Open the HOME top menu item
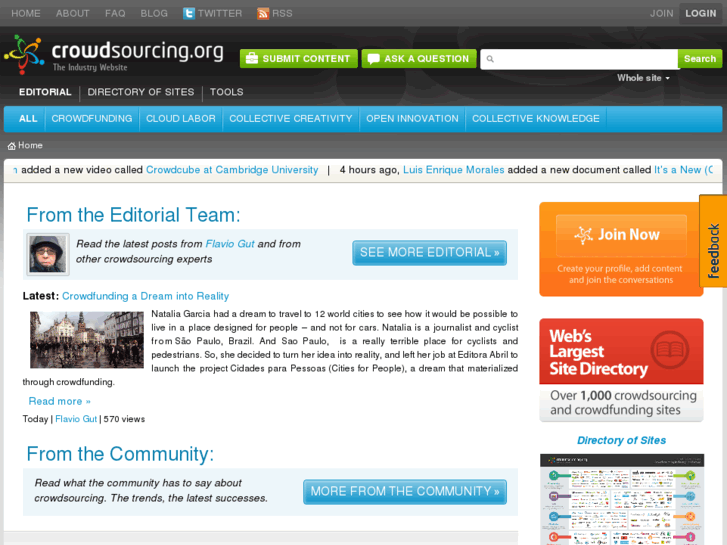 point(26,13)
